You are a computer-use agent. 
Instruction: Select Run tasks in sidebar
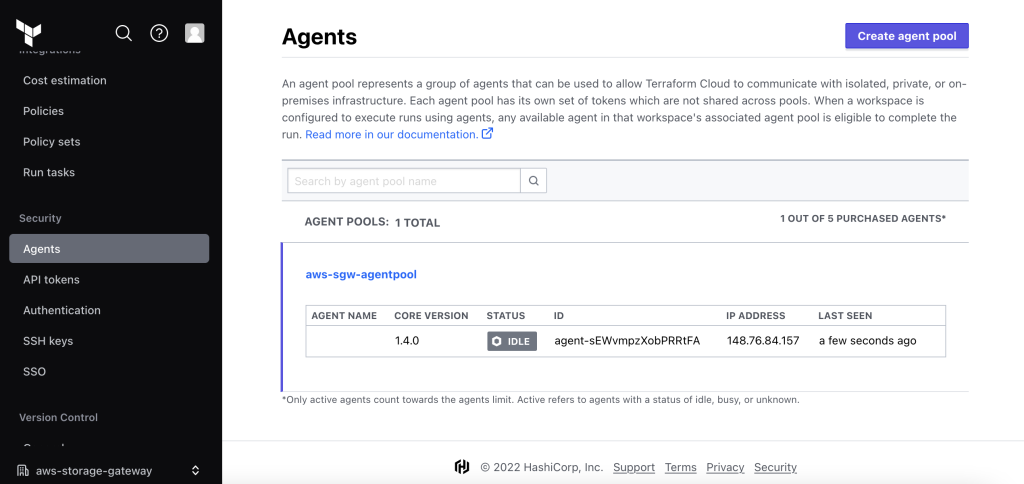pos(49,172)
